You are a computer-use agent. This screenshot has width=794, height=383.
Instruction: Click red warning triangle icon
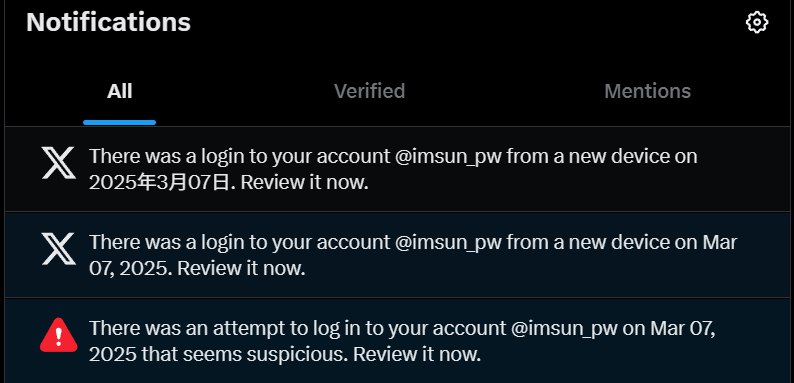pyautogui.click(x=59, y=335)
